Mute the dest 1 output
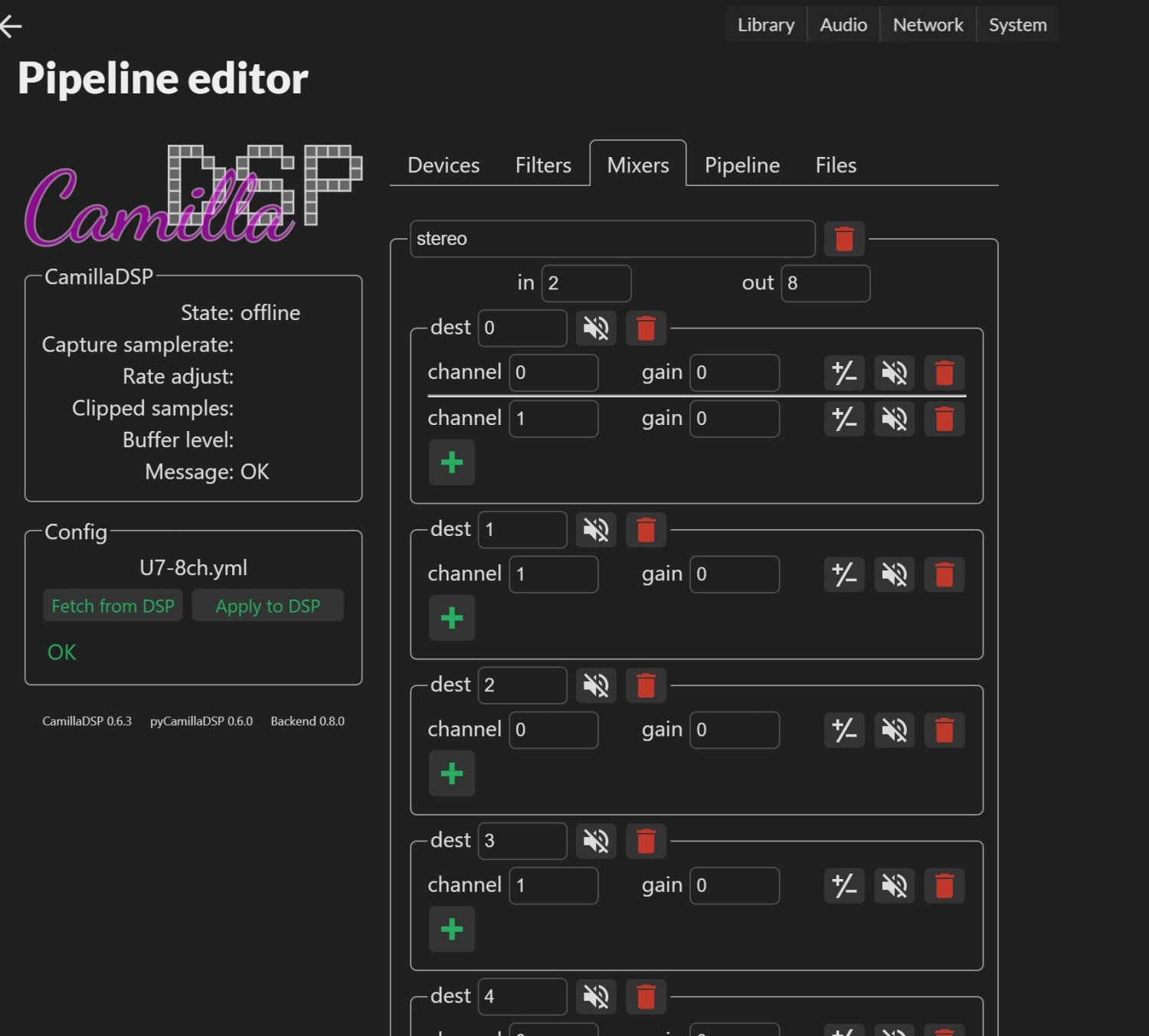 point(596,530)
